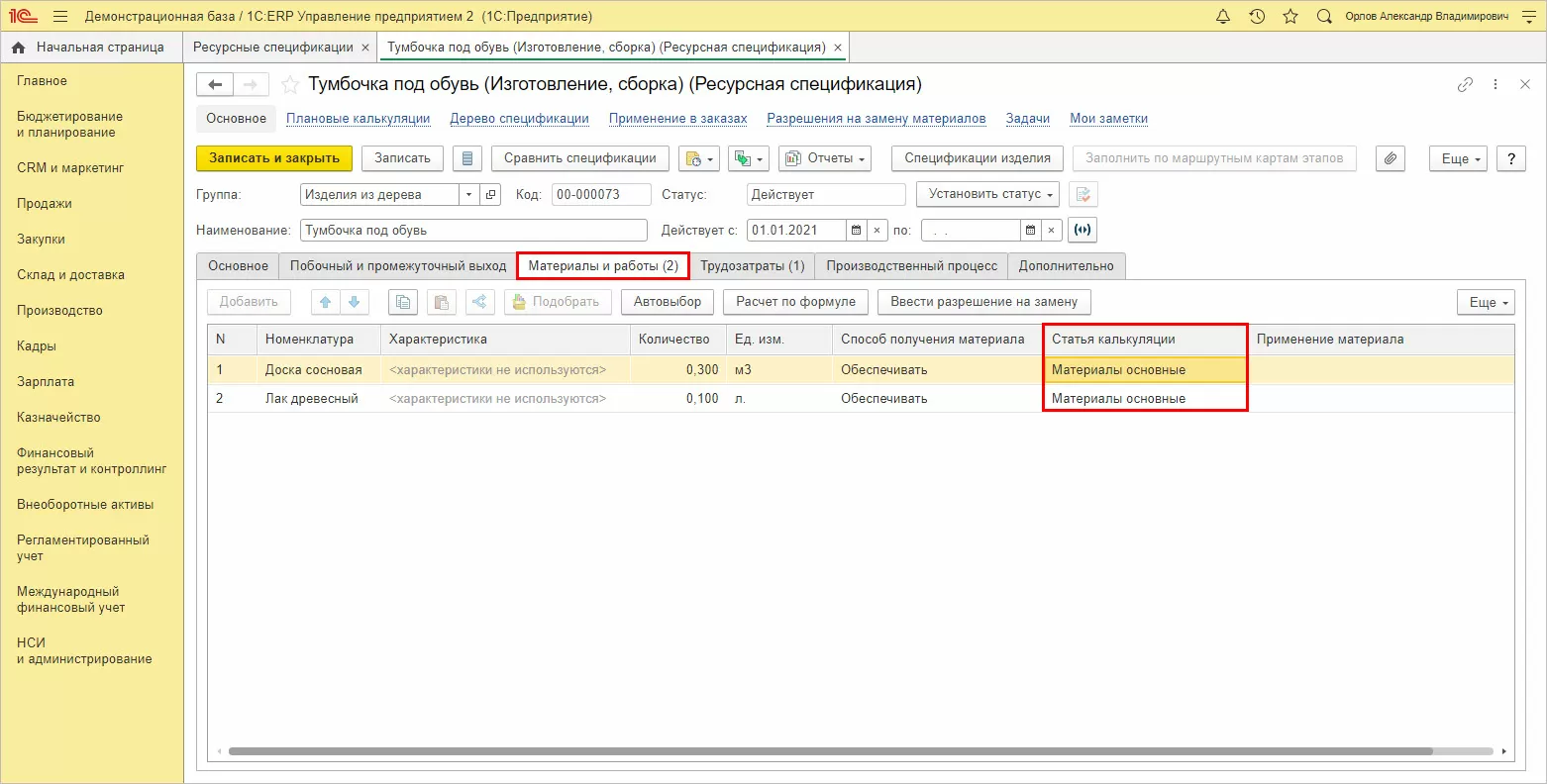Select the Лак древесный table row

point(312,399)
